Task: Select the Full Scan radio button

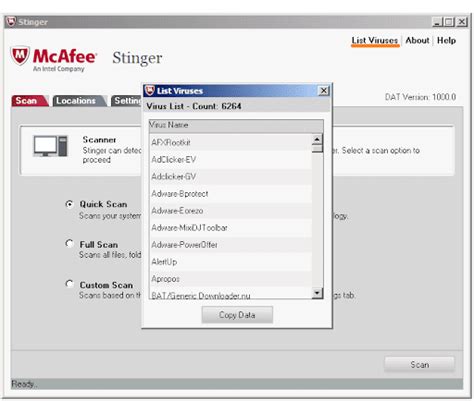Action: pos(69,244)
